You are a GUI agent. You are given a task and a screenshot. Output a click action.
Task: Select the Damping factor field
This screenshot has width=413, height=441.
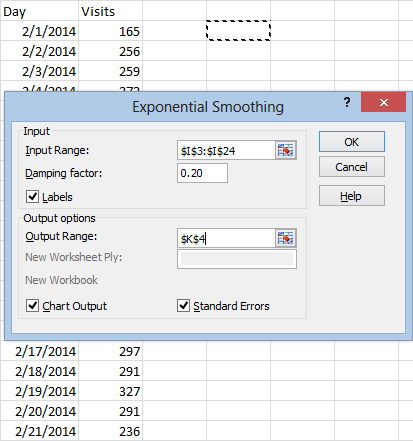(x=202, y=173)
